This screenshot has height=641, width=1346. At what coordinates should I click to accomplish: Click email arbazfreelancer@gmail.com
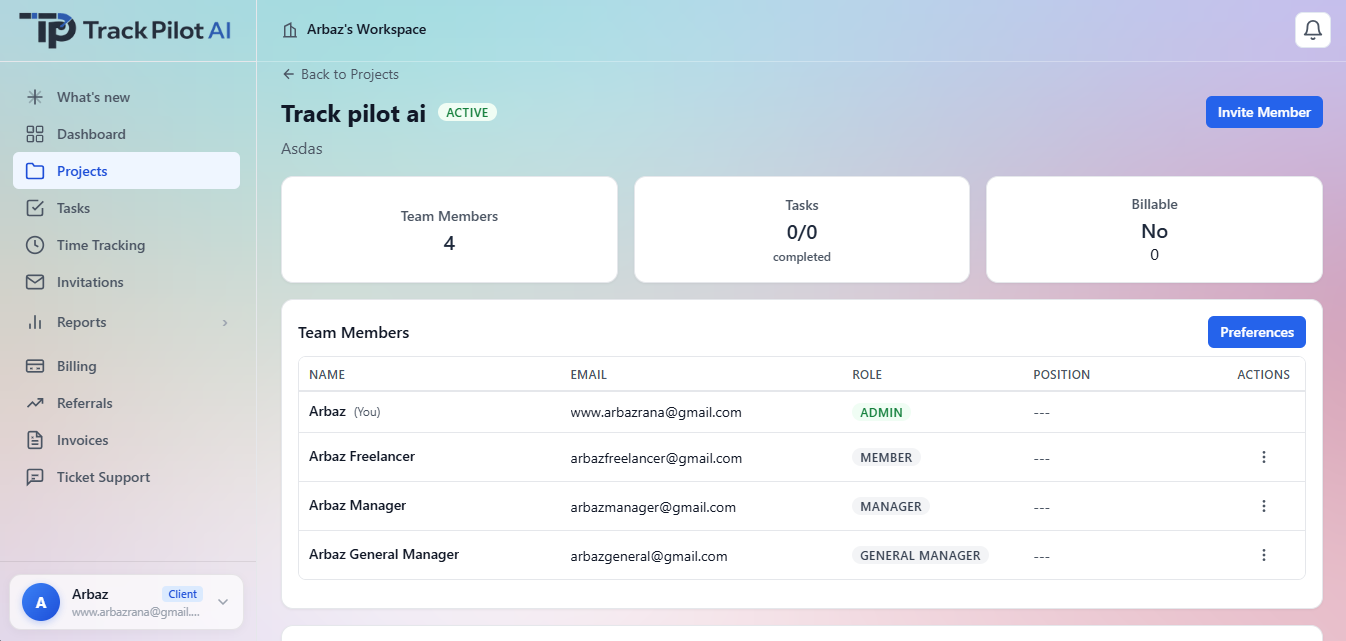coord(656,458)
